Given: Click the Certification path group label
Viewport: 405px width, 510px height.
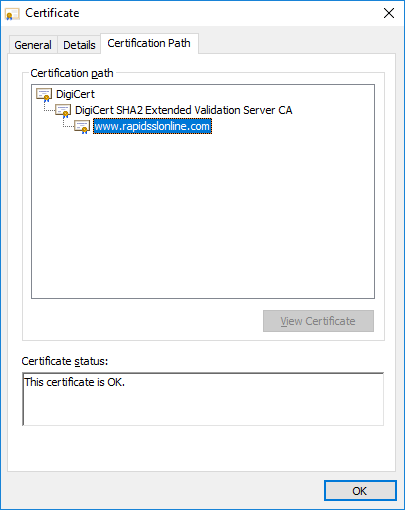Looking at the screenshot, I should [72, 73].
